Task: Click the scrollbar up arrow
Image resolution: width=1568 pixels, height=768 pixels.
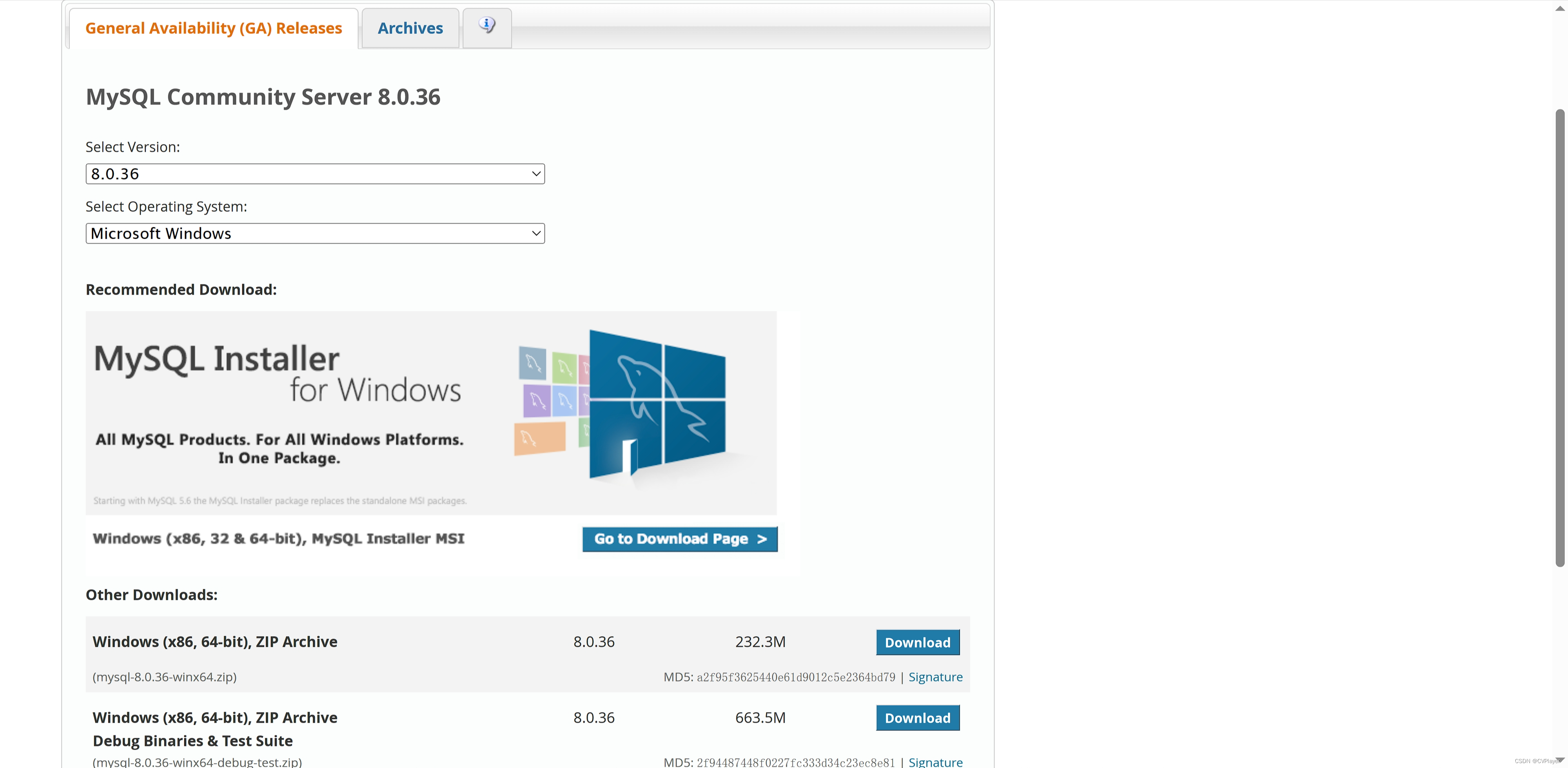Action: pyautogui.click(x=1559, y=9)
